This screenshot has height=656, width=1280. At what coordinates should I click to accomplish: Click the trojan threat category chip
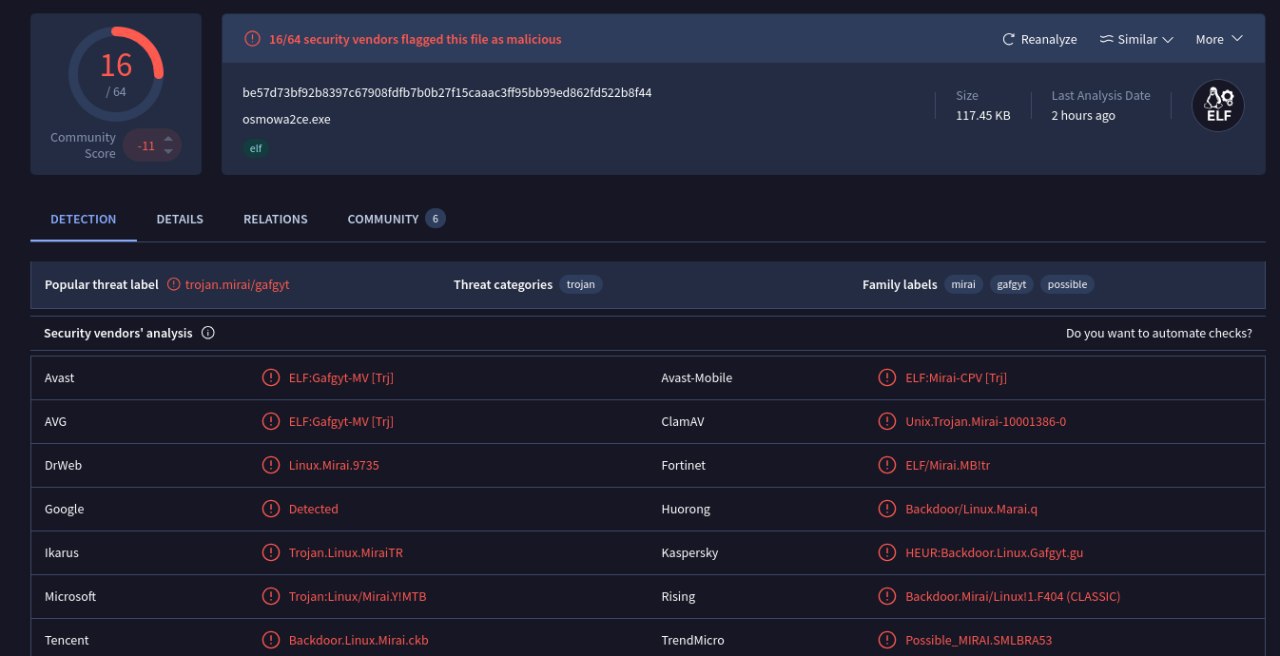[x=581, y=284]
